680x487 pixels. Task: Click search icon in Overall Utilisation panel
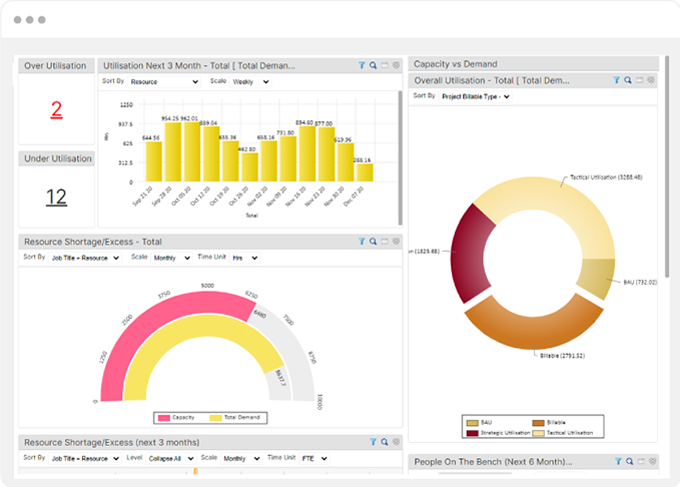coord(628,80)
